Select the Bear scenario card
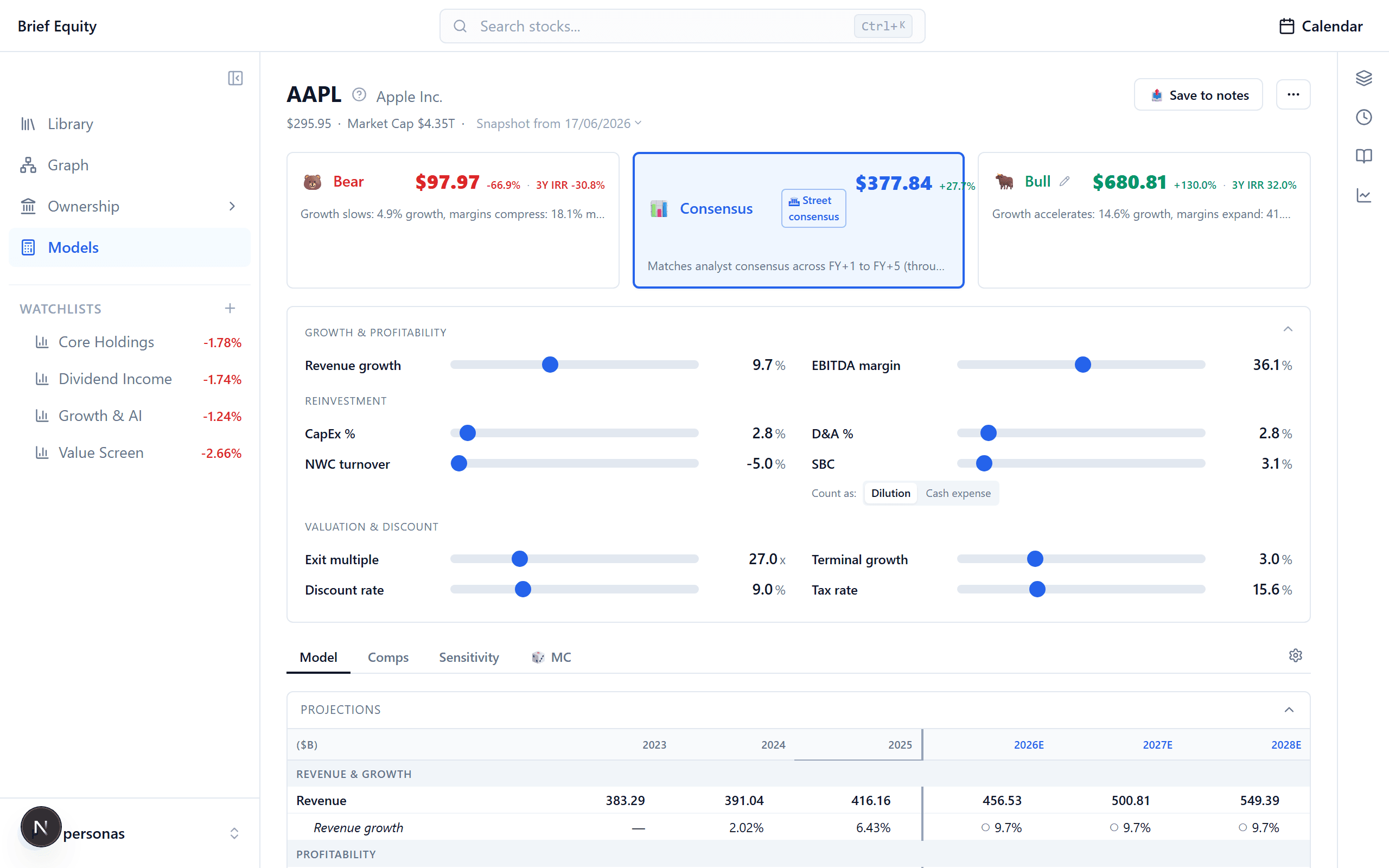Image resolution: width=1389 pixels, height=868 pixels. (x=453, y=220)
